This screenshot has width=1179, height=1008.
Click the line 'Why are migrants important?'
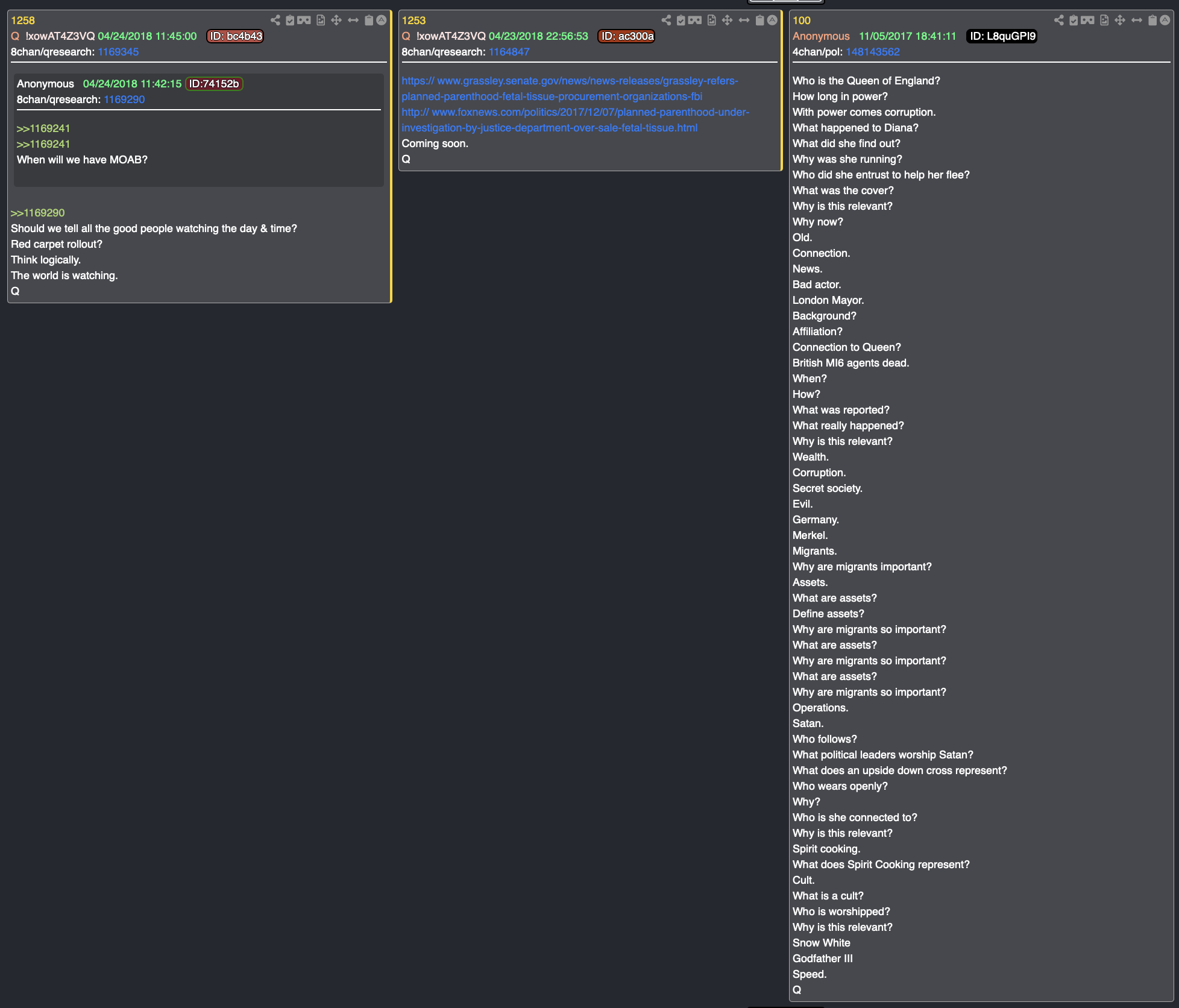coord(862,567)
